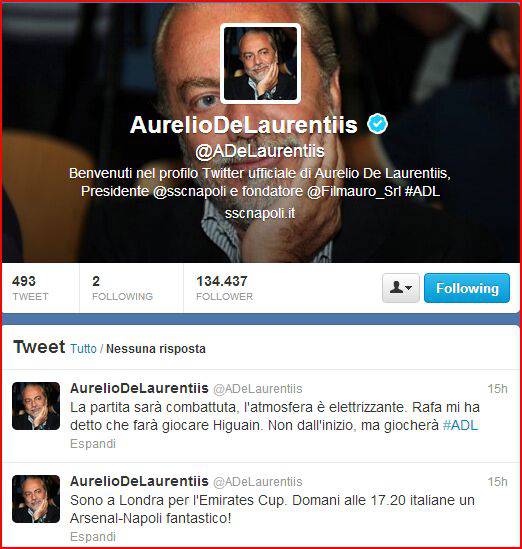
Task: Switch to the Tutto tweets tab
Action: pos(83,349)
